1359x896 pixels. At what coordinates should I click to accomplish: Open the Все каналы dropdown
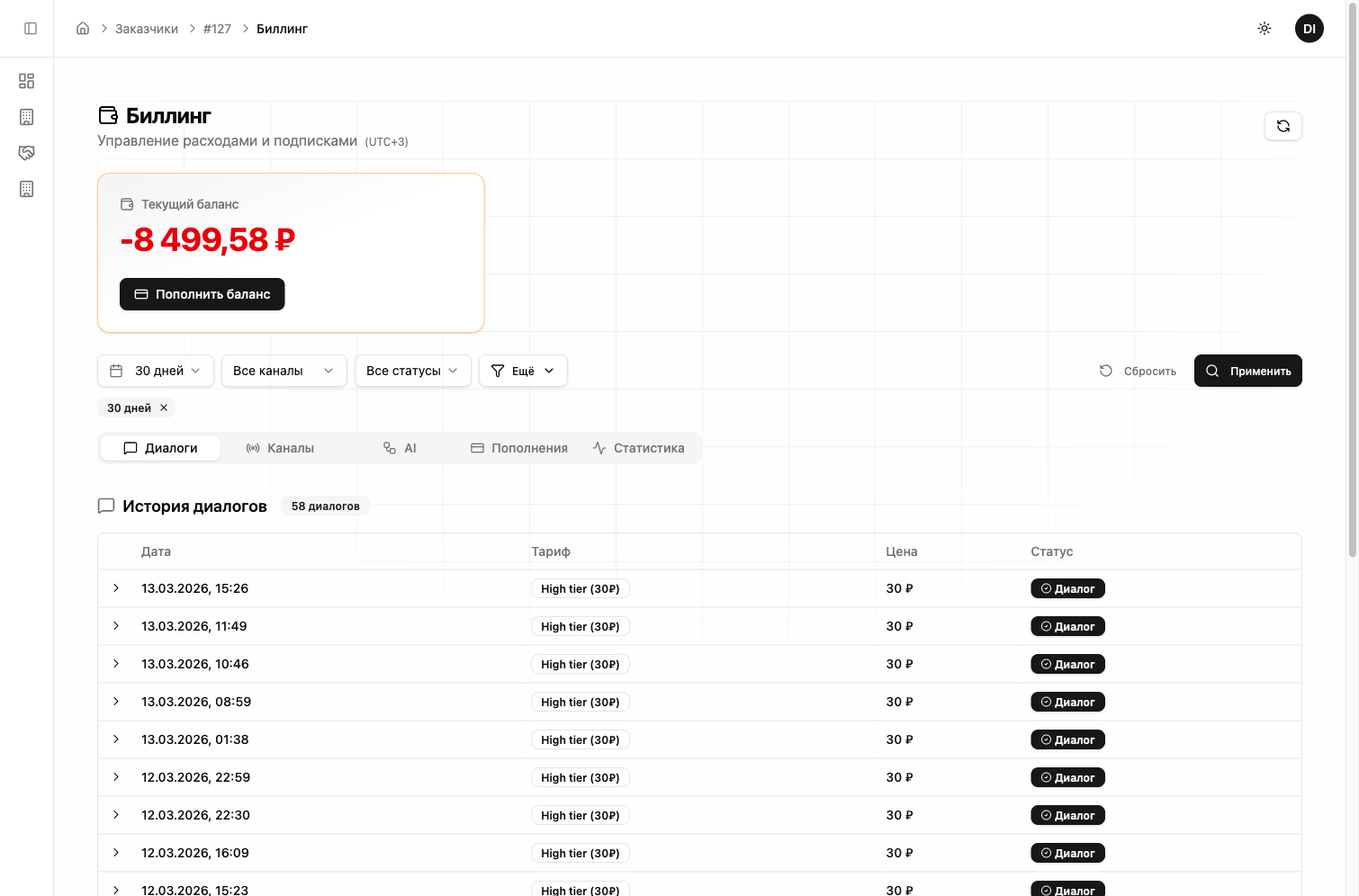[283, 371]
